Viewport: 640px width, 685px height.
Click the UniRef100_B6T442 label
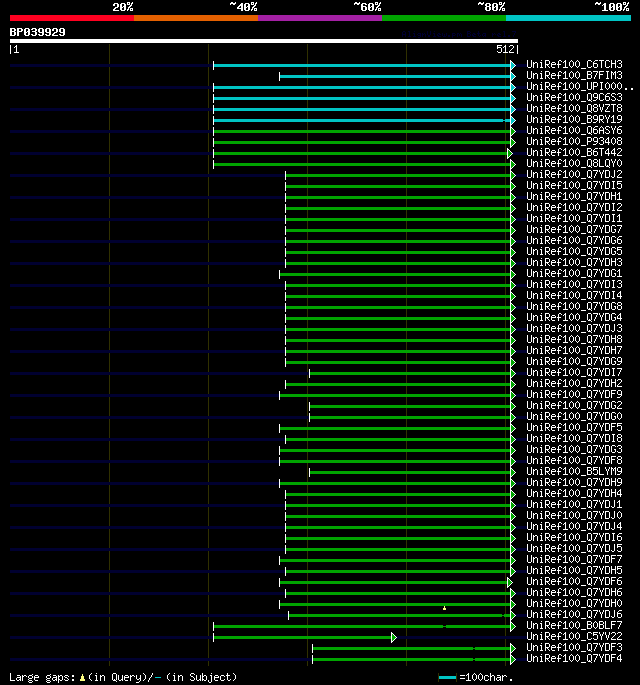pos(574,152)
